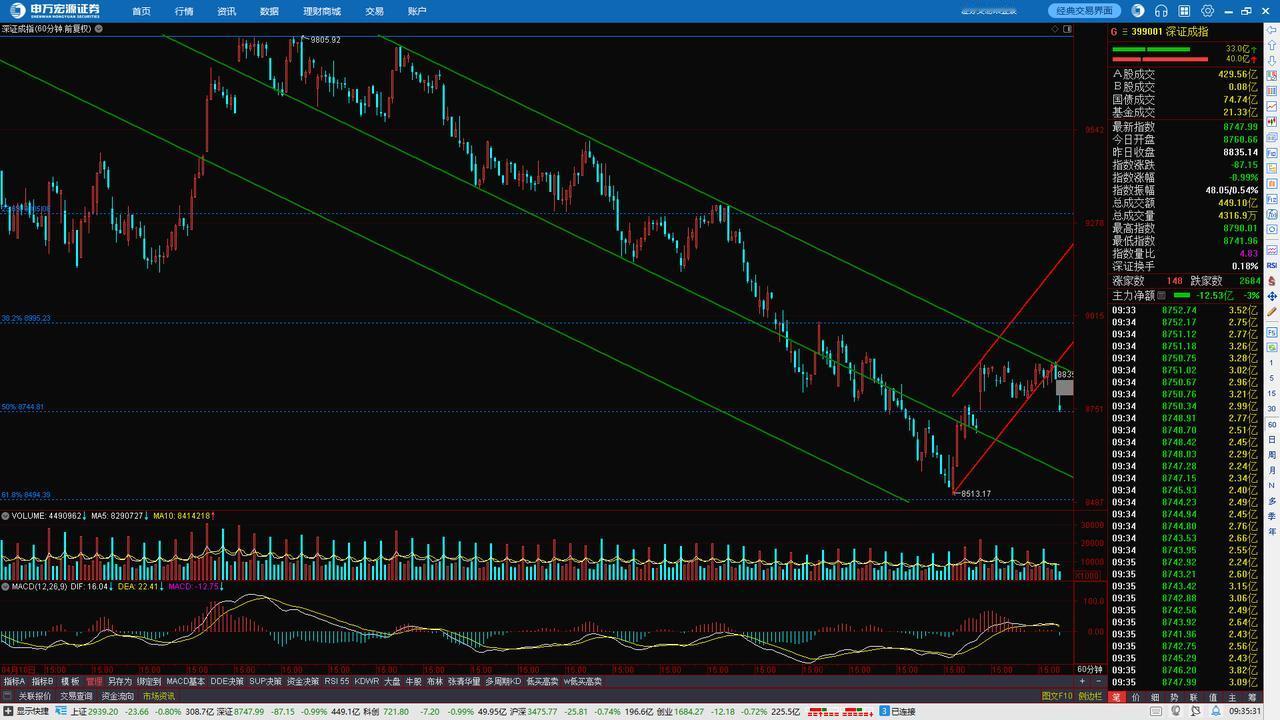Screen dimensions: 1280x720
Task: Open the 首页 menu
Action: point(141,11)
